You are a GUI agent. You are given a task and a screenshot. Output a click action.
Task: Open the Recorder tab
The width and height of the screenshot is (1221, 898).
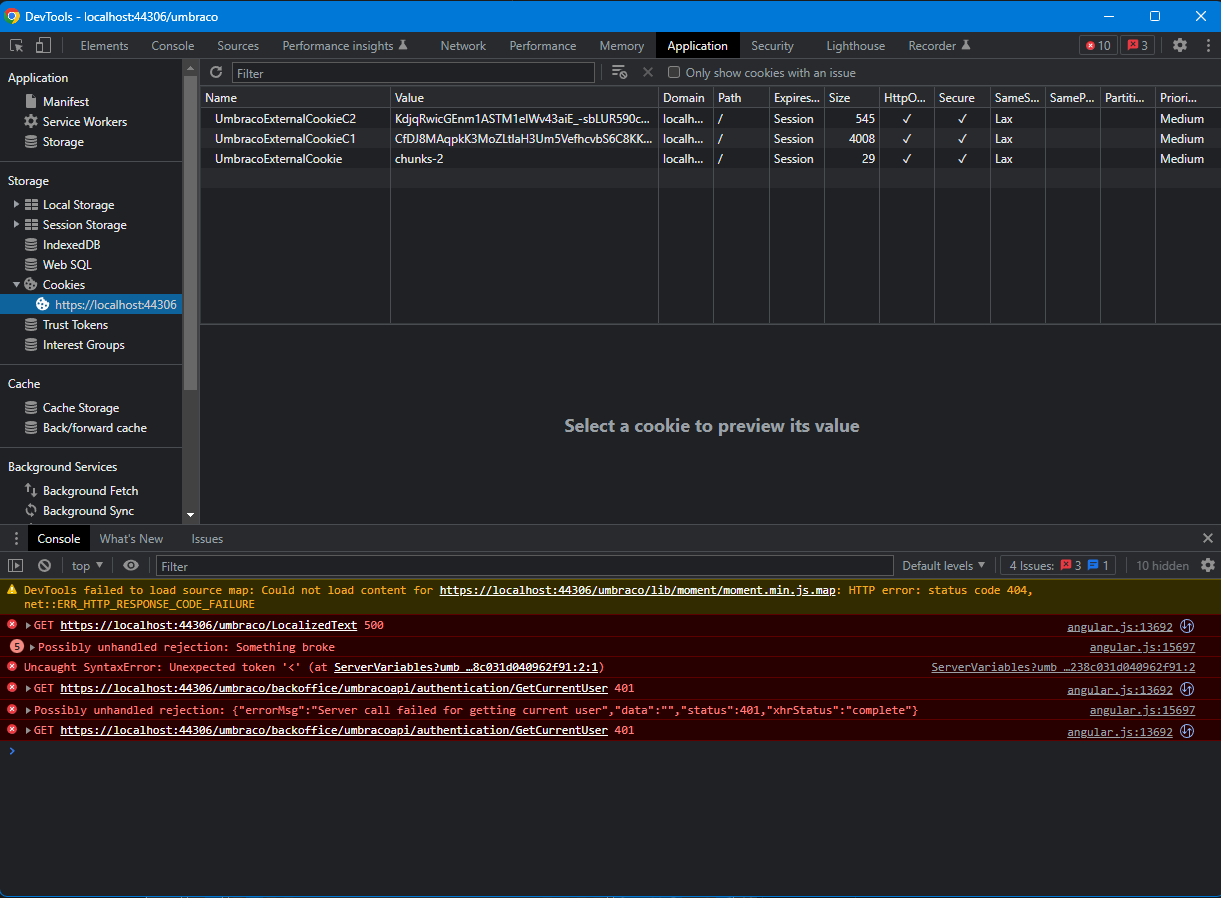click(939, 45)
